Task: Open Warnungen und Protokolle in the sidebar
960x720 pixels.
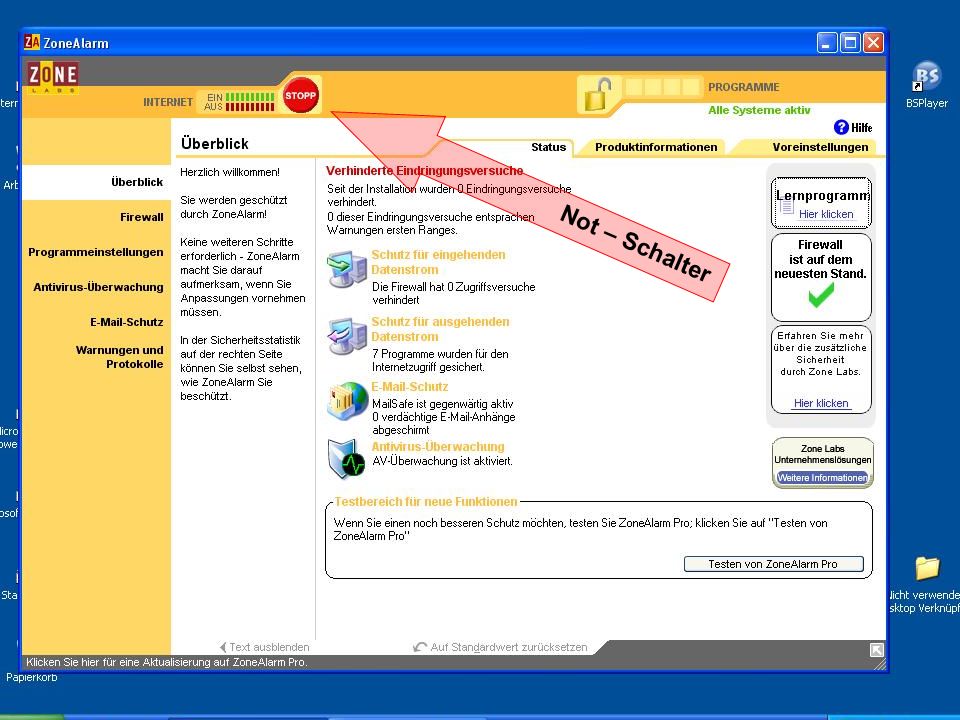Action: tap(119, 357)
